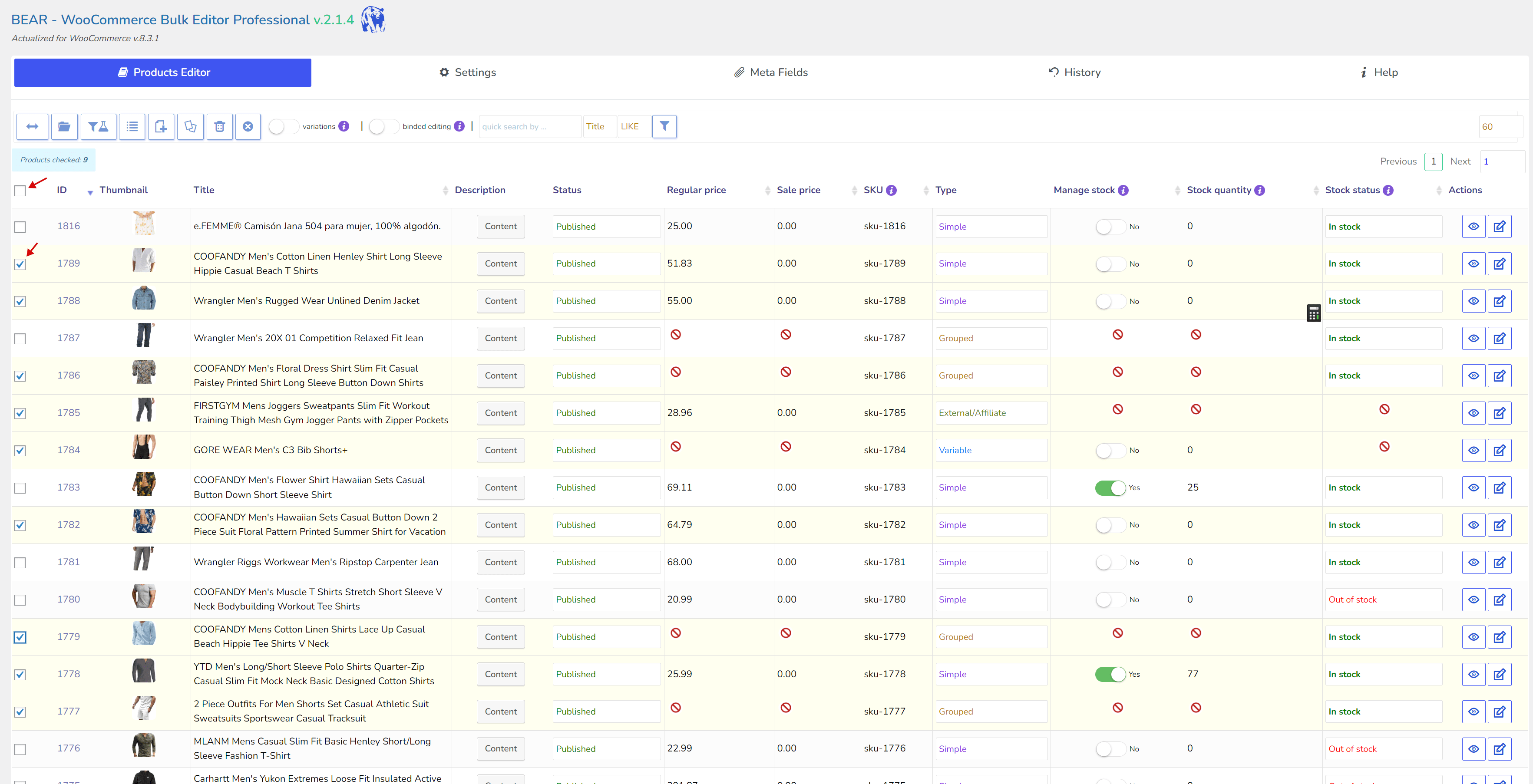Edit product 1785 with the pencil icon
The width and height of the screenshot is (1533, 784).
coord(1499,413)
